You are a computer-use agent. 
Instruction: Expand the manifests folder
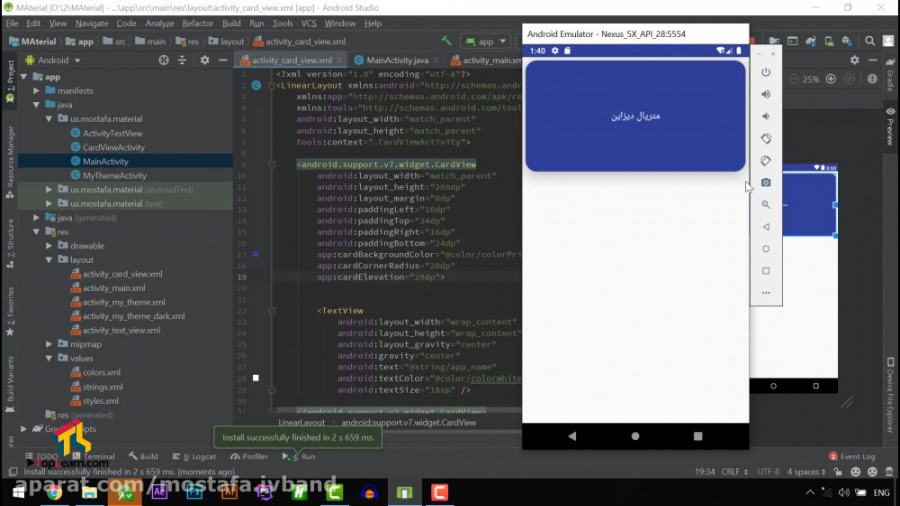coord(37,91)
